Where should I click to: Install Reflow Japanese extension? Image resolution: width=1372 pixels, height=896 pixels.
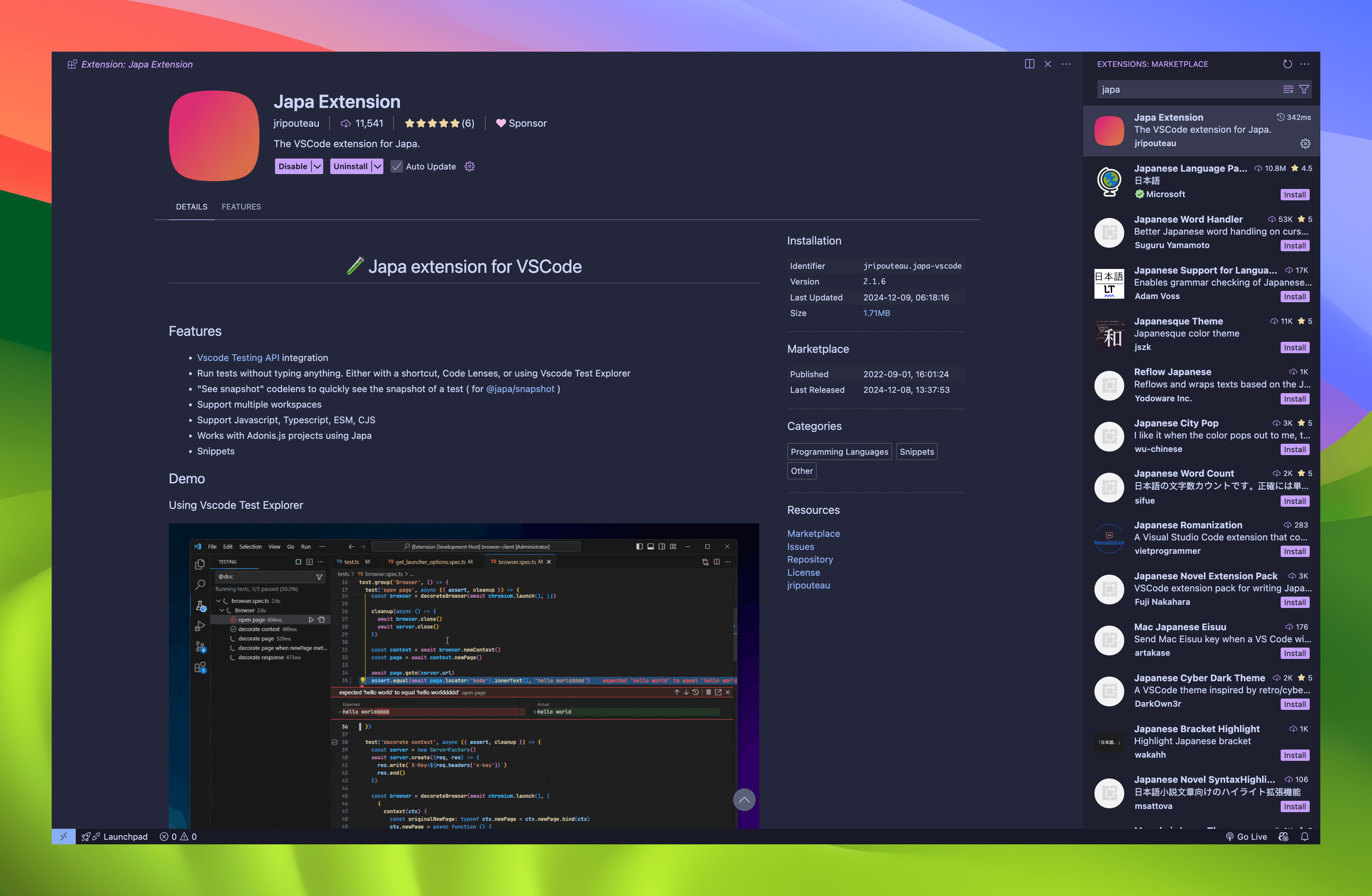(x=1294, y=399)
